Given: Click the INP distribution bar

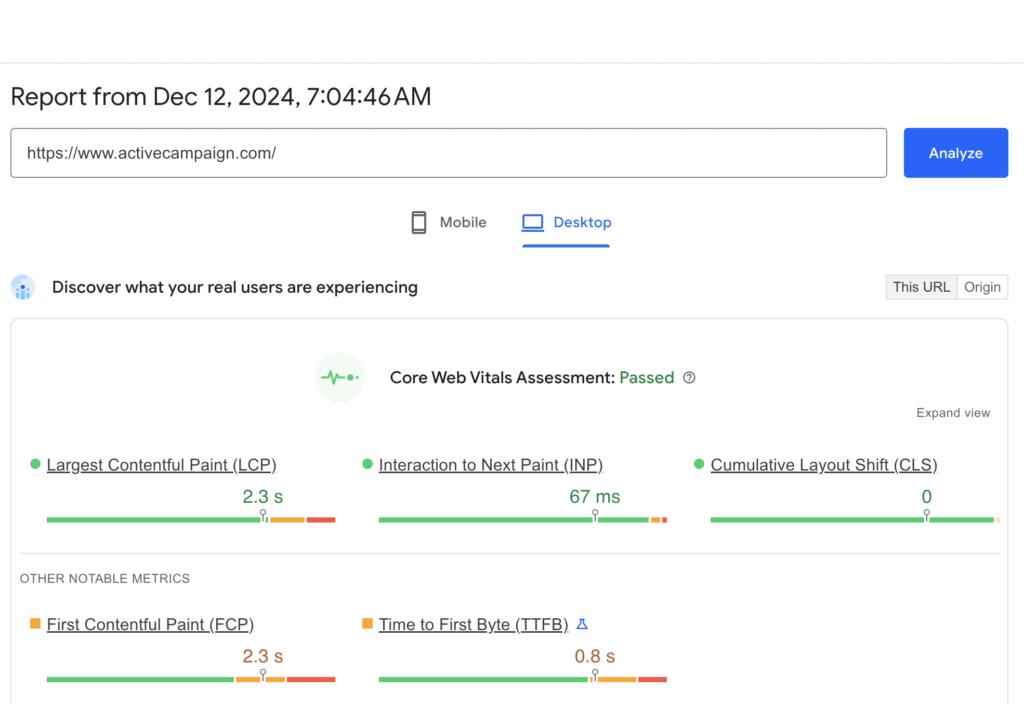Looking at the screenshot, I should coord(522,520).
